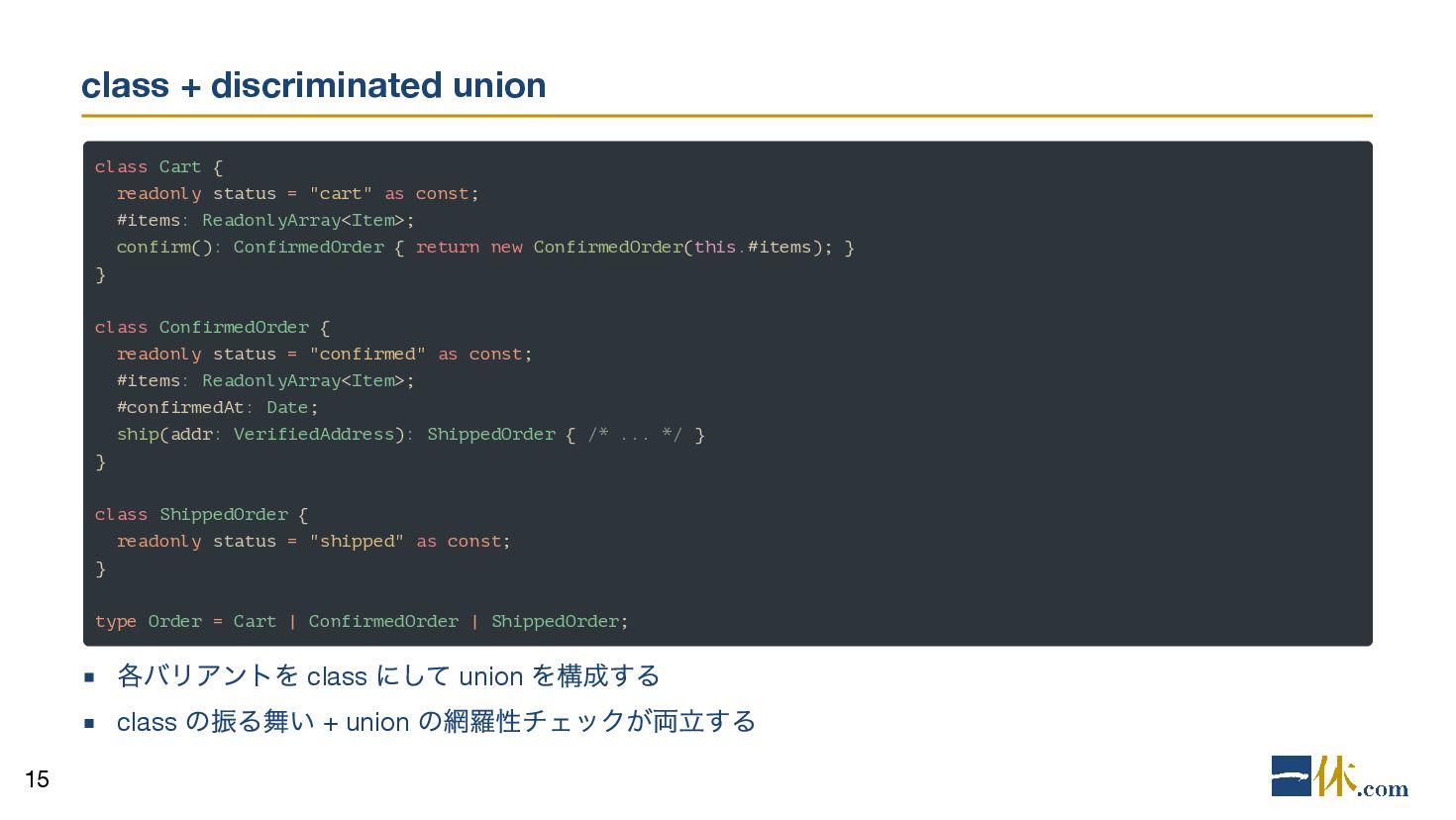Click the Ikyu .com logo
This screenshot has width=1456, height=820.
[1339, 776]
